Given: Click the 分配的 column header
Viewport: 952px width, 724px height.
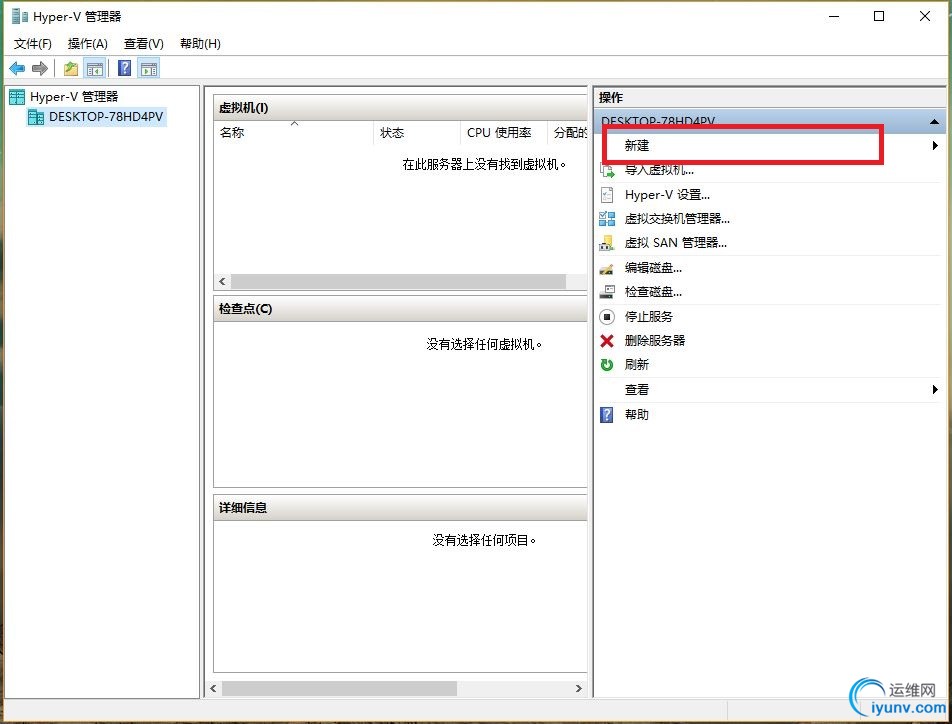Looking at the screenshot, I should pos(568,132).
